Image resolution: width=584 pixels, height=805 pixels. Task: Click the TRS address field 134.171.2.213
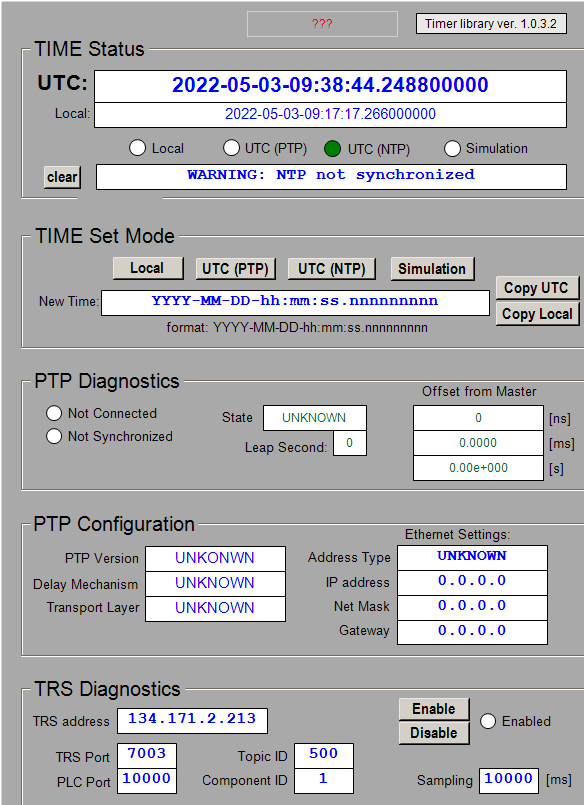(x=192, y=721)
